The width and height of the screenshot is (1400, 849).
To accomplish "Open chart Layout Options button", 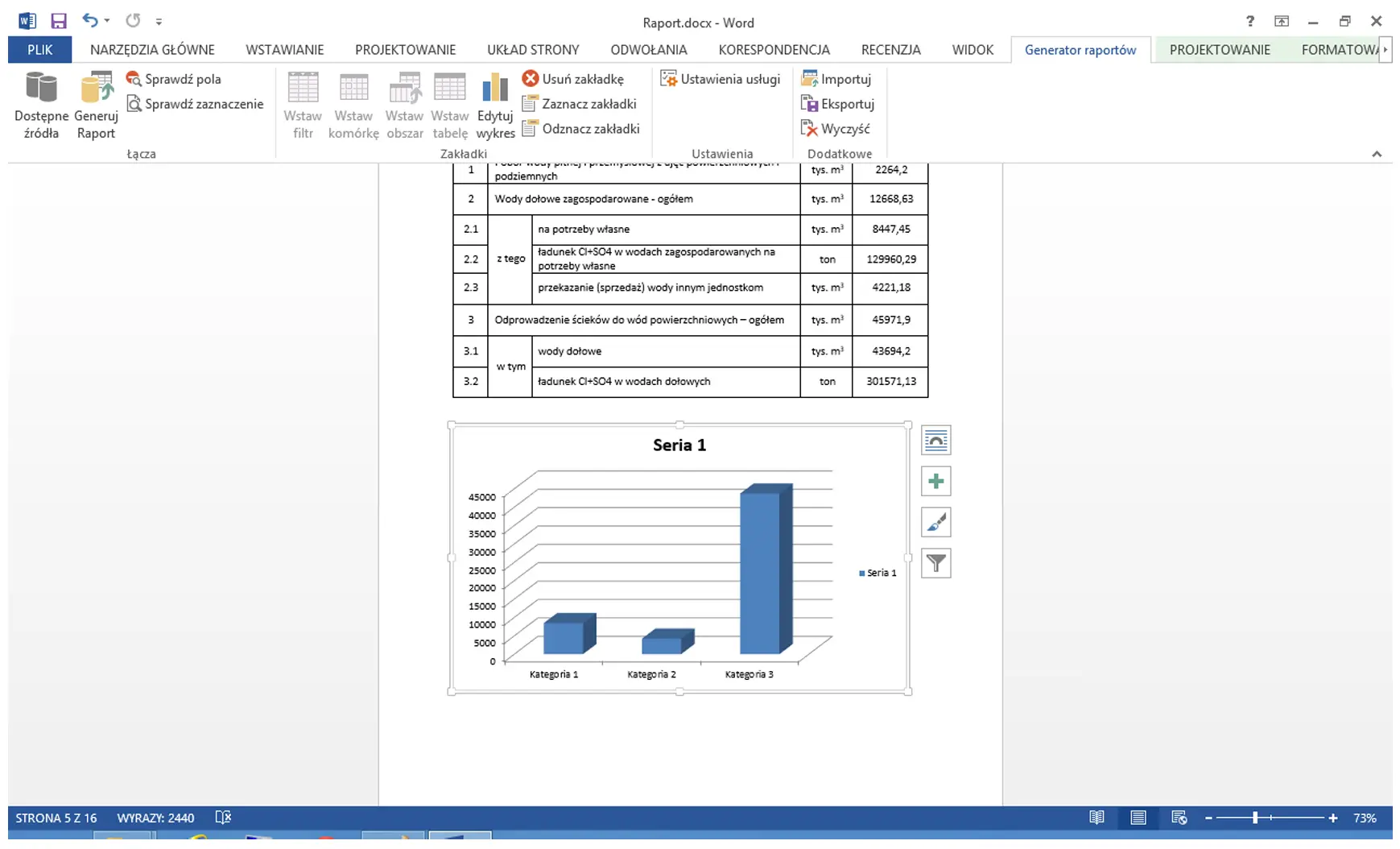I will pos(935,441).
